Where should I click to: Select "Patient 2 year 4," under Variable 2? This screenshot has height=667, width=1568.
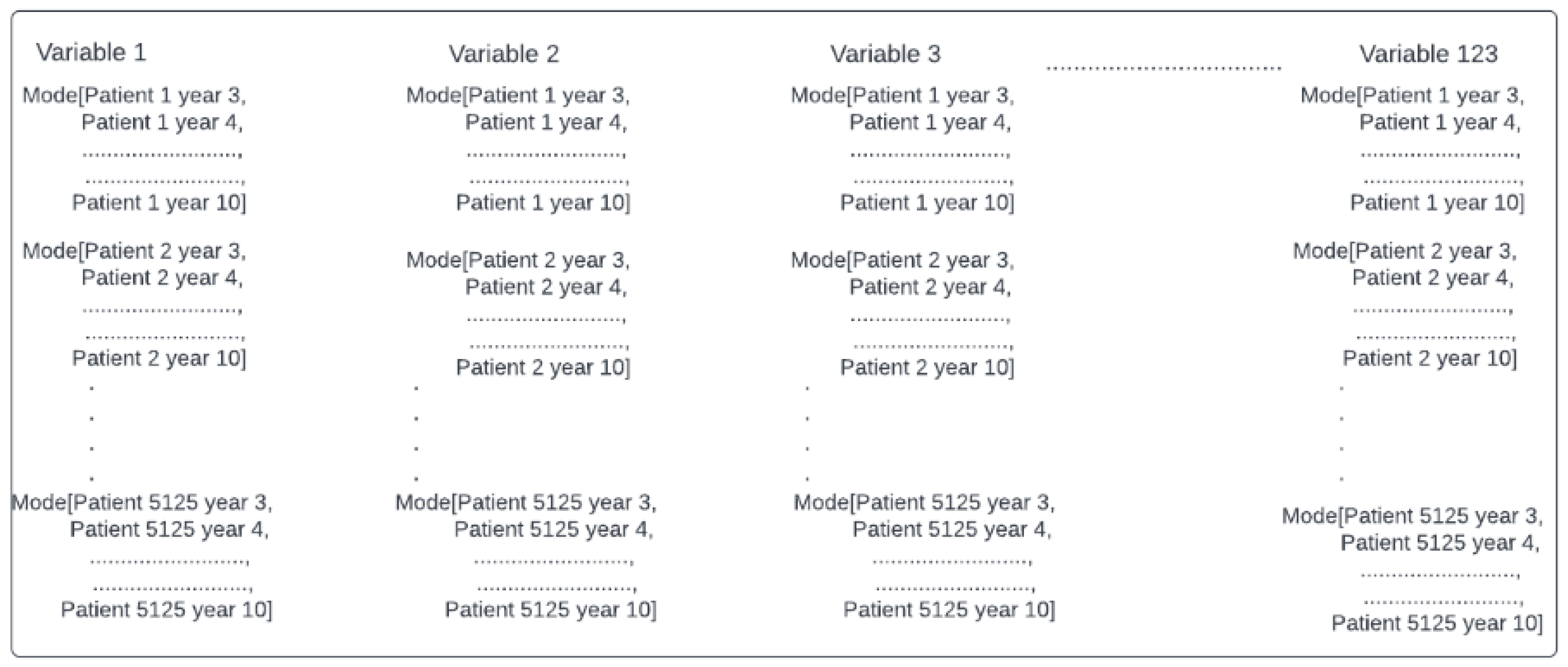(546, 287)
